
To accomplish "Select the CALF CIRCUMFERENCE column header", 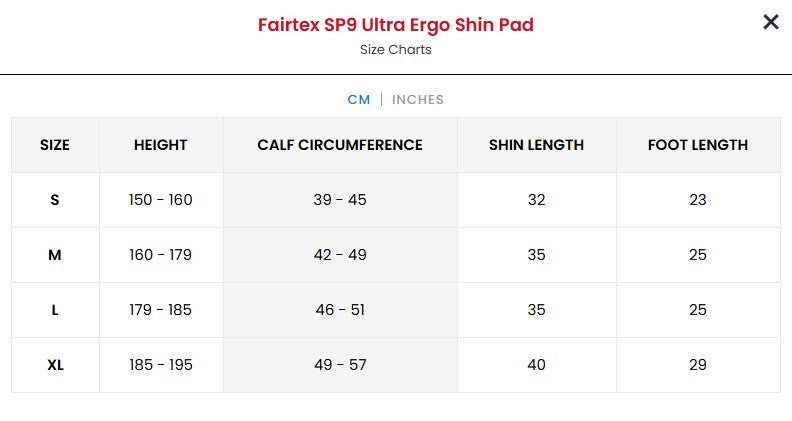I will (x=340, y=145).
